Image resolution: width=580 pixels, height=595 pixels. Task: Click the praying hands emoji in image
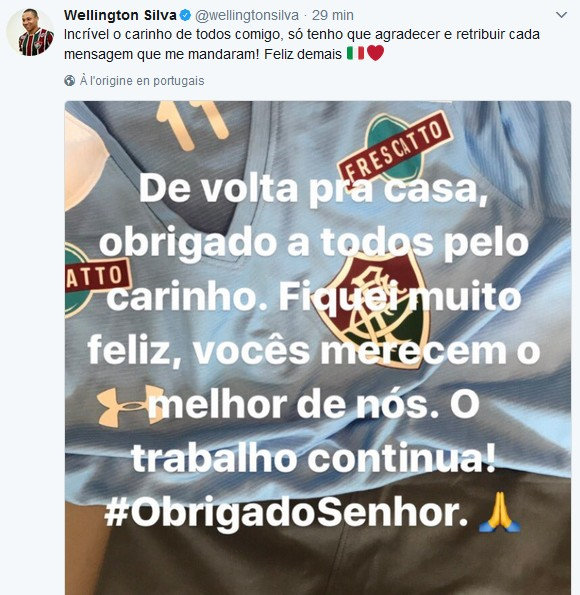(500, 512)
